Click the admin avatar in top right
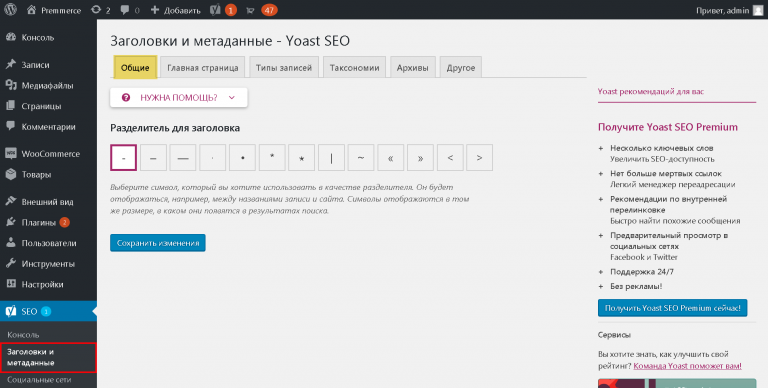This screenshot has width=768, height=388. [x=757, y=10]
